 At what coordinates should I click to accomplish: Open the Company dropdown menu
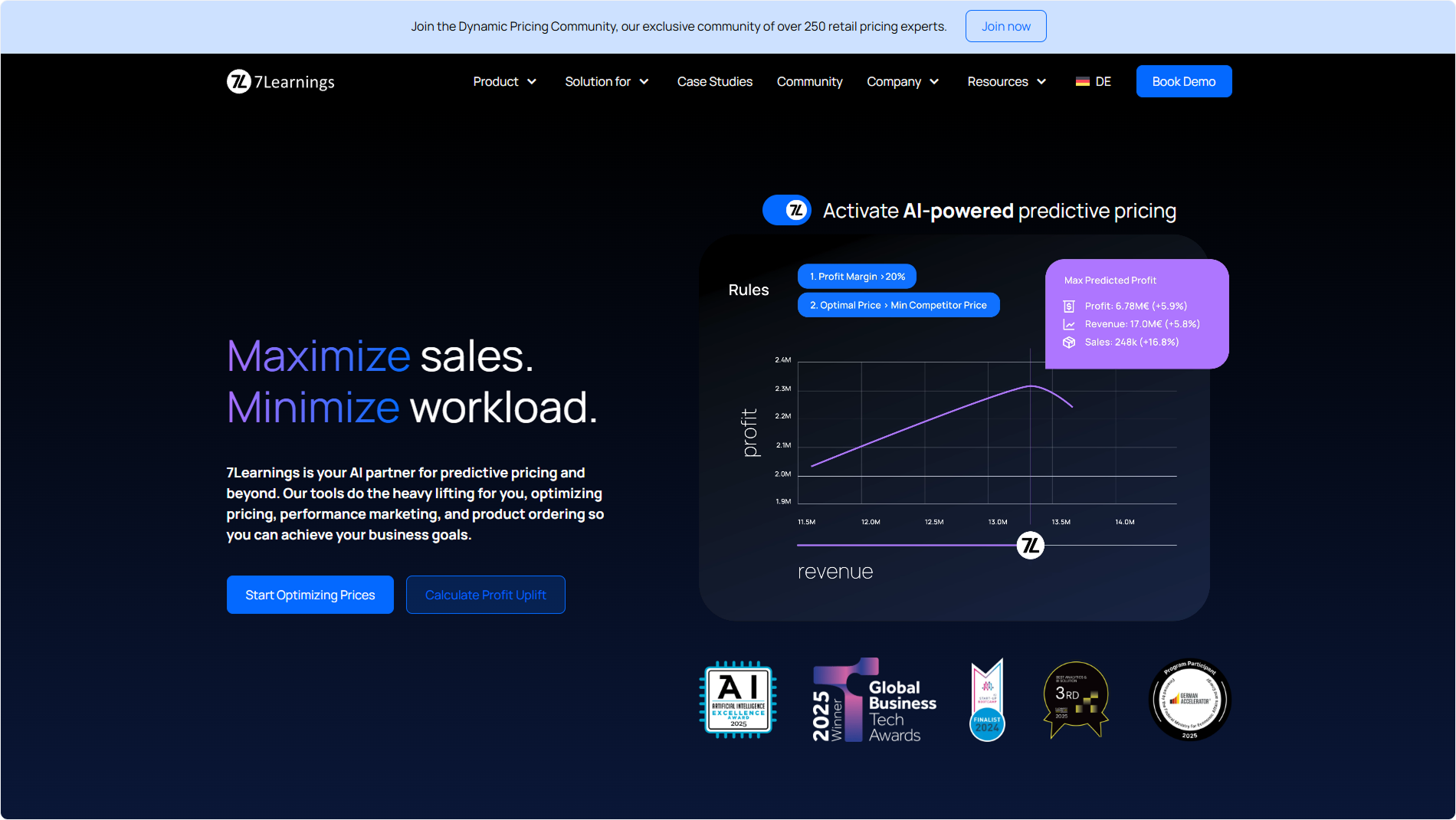tap(902, 81)
